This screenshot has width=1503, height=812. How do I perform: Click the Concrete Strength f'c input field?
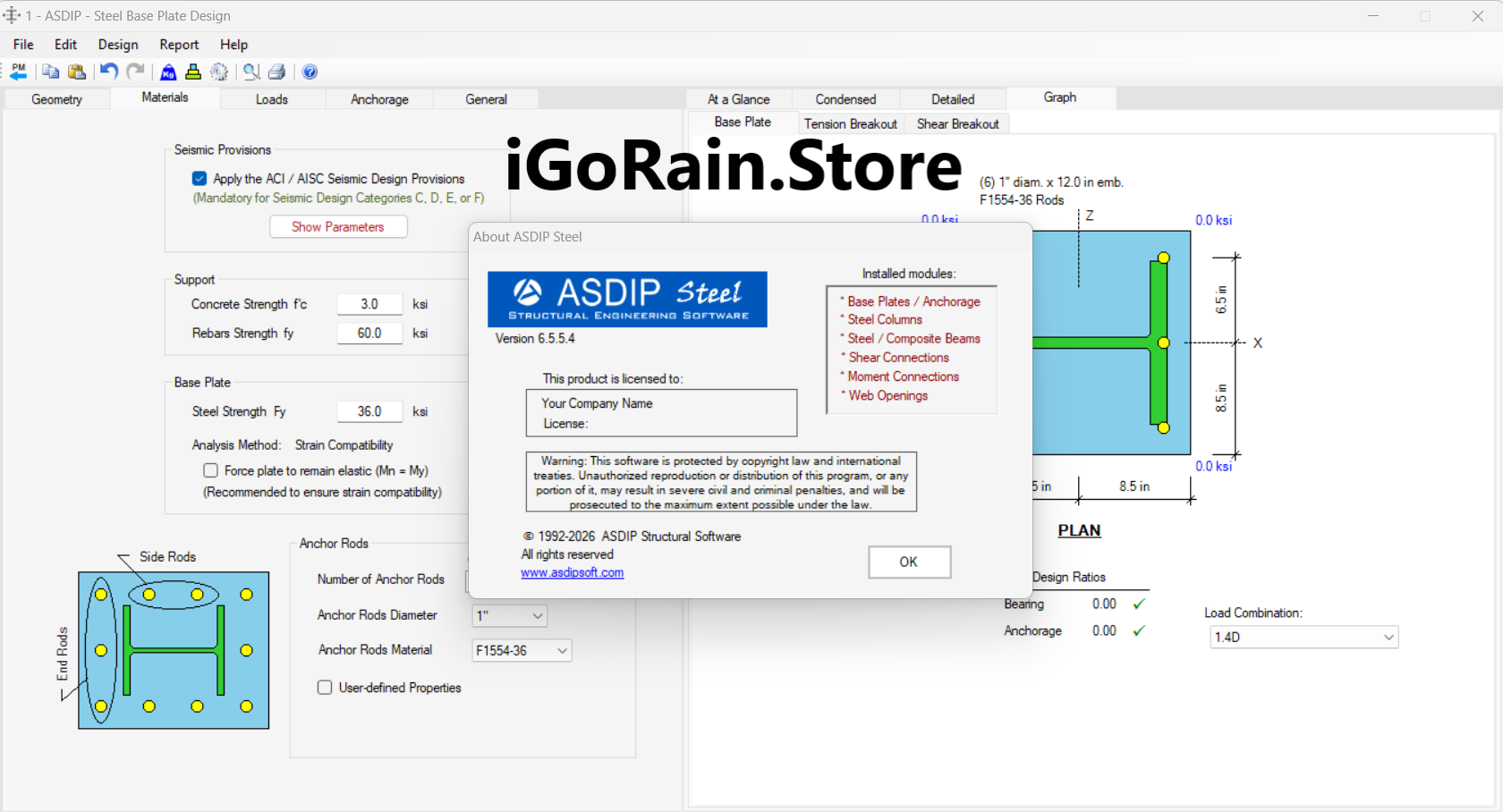[x=369, y=304]
